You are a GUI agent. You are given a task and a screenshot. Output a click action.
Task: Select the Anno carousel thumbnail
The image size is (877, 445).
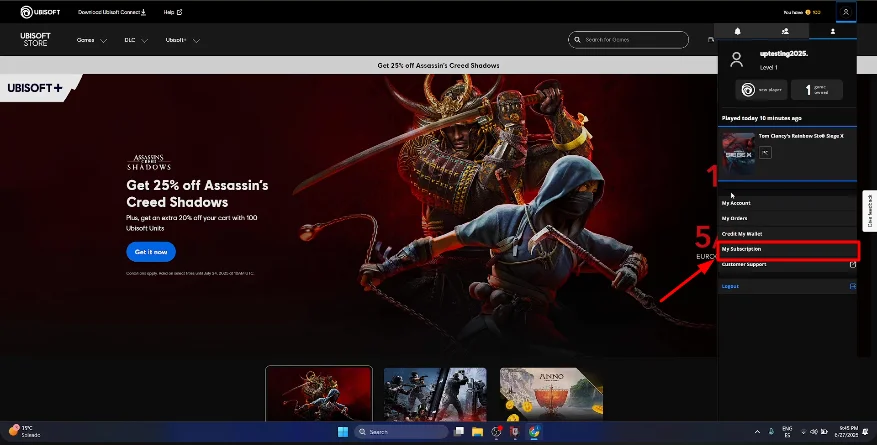click(551, 394)
